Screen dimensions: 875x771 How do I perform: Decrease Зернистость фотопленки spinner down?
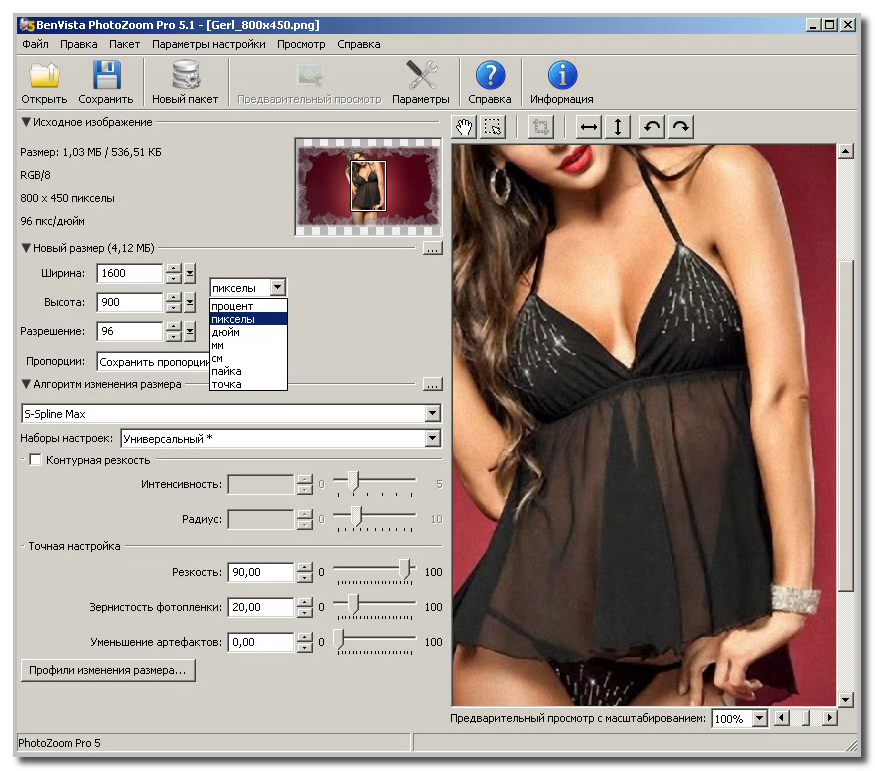[305, 612]
